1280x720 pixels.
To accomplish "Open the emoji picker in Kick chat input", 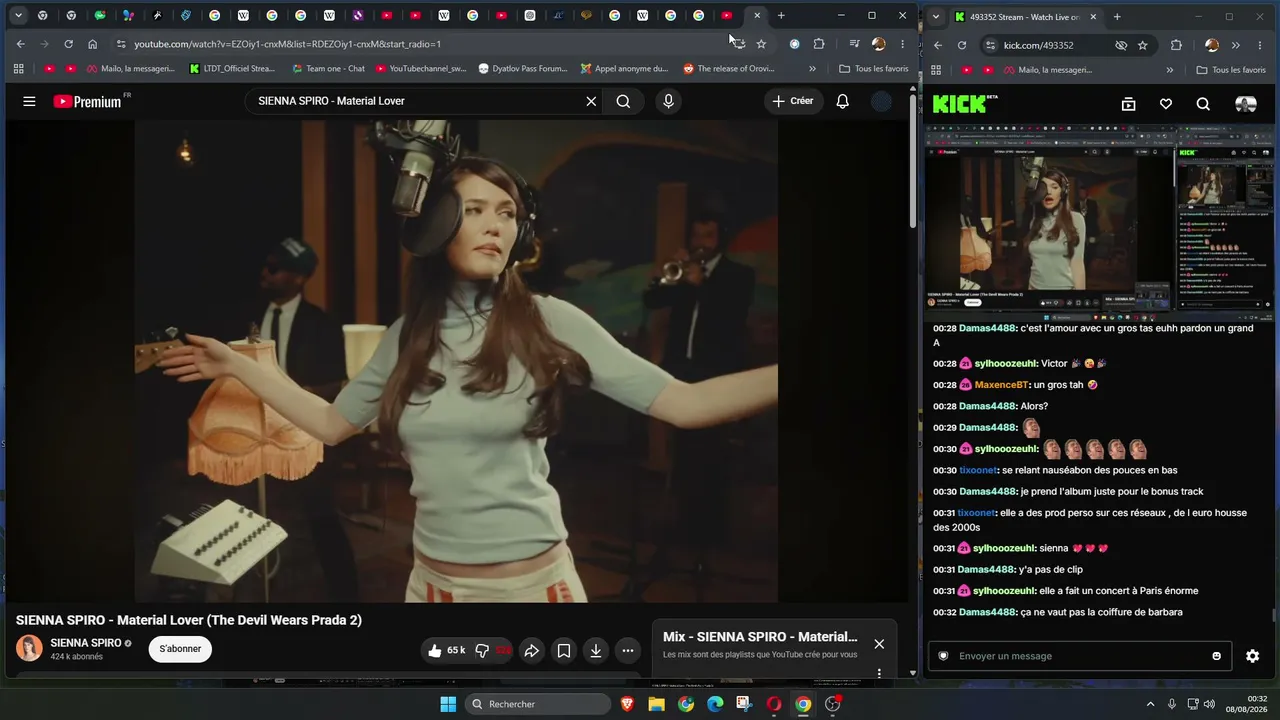I will 1216,656.
